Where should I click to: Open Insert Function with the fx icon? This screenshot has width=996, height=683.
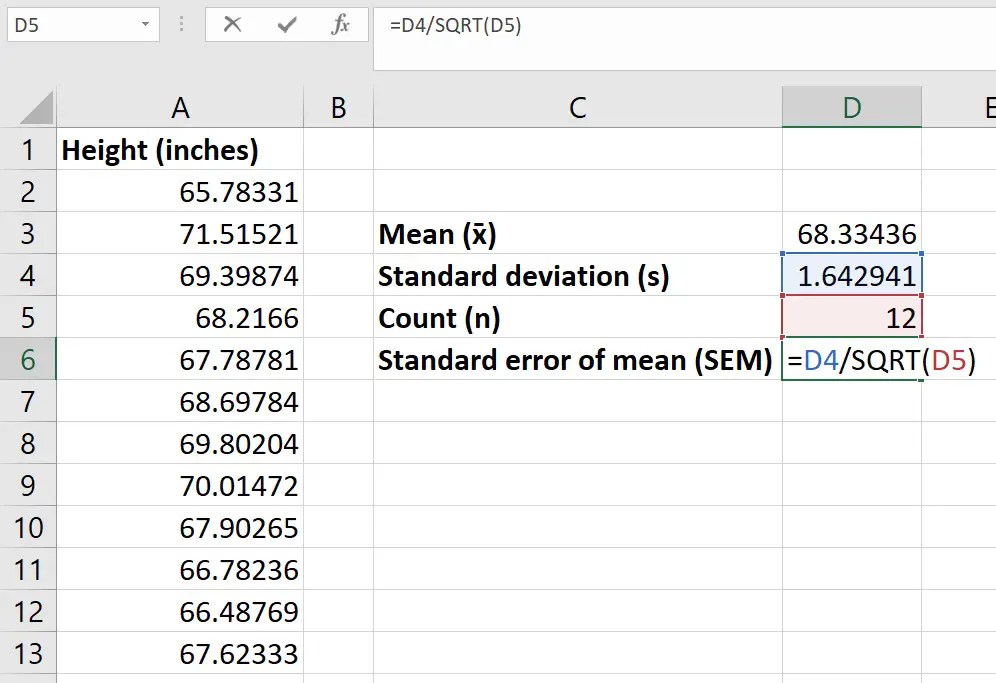click(340, 25)
